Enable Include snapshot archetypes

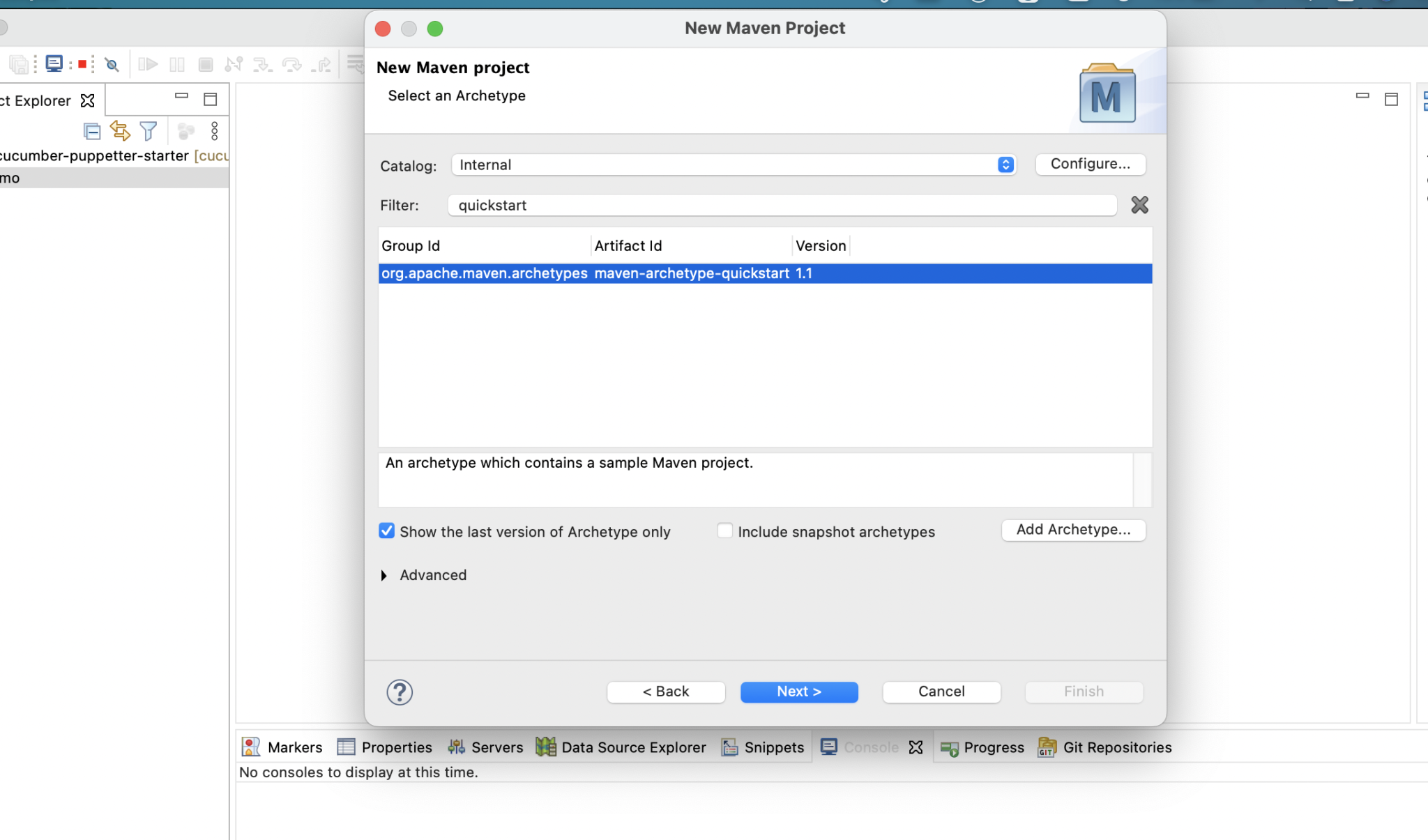click(725, 530)
